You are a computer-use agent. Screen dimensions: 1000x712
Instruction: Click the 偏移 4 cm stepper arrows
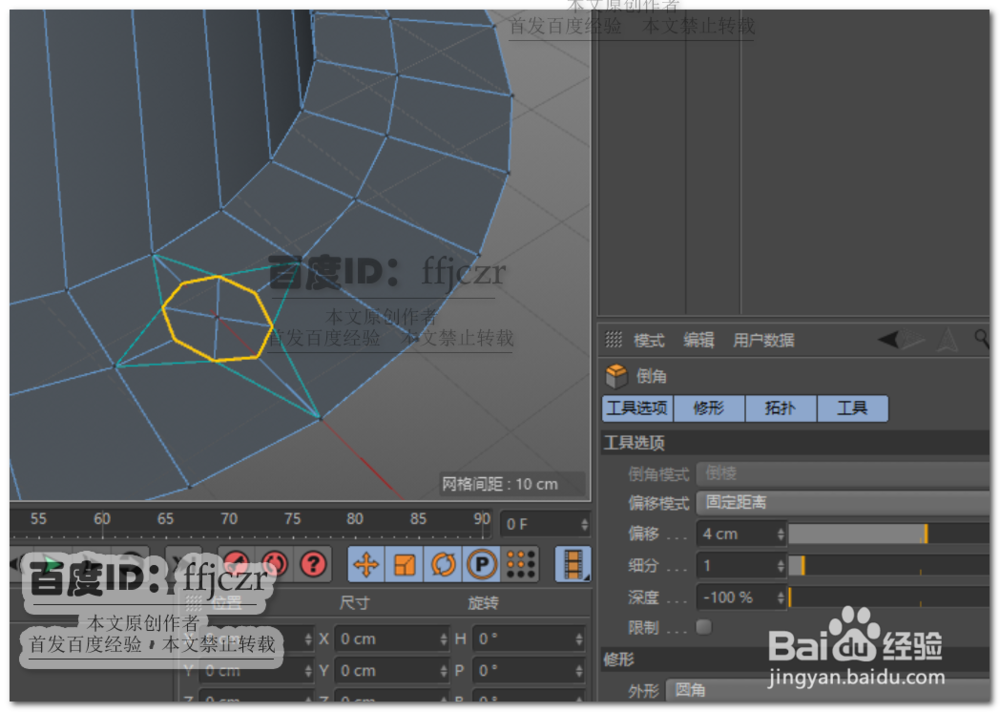click(781, 534)
